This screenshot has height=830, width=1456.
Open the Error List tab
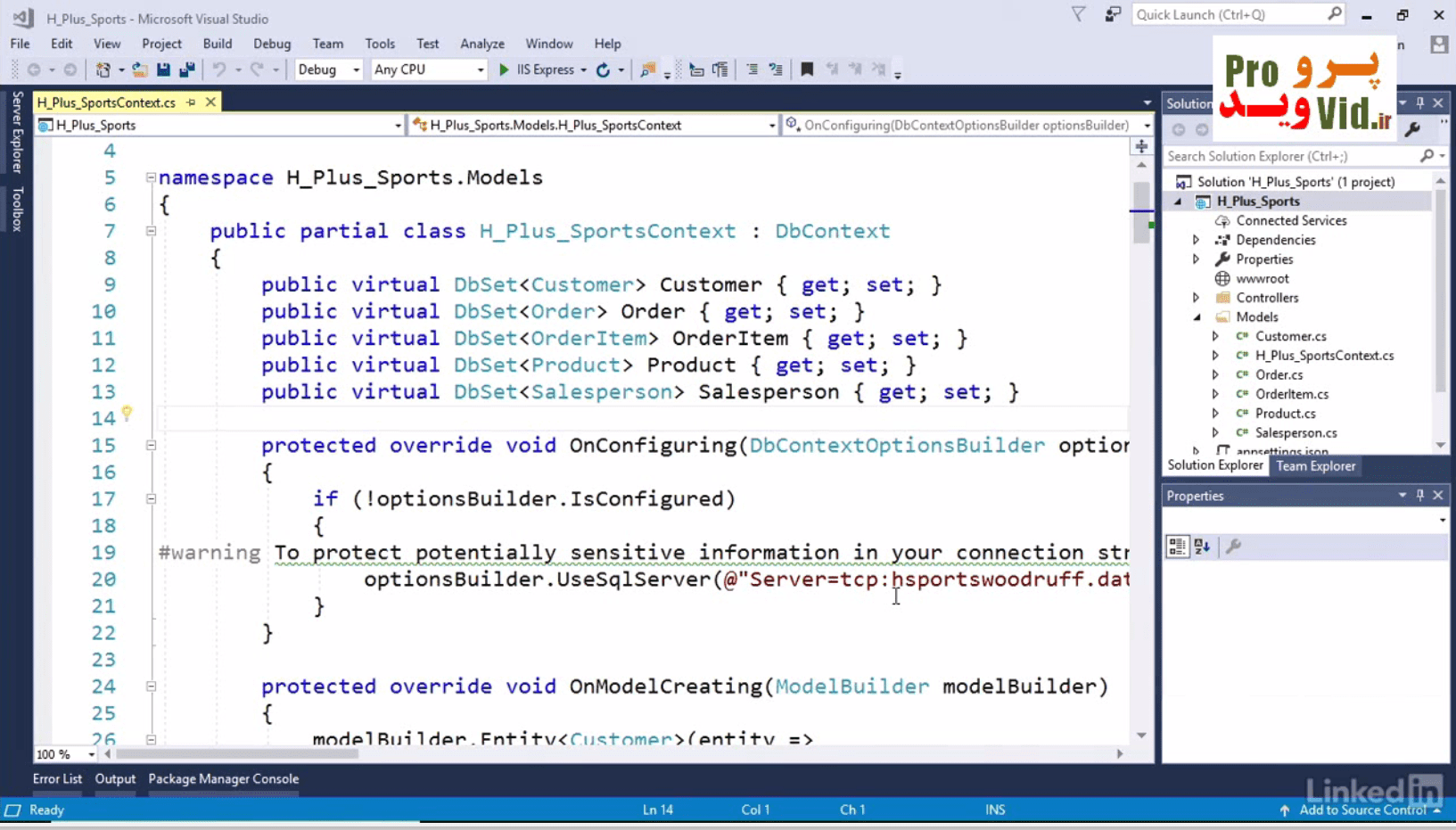pyautogui.click(x=57, y=779)
